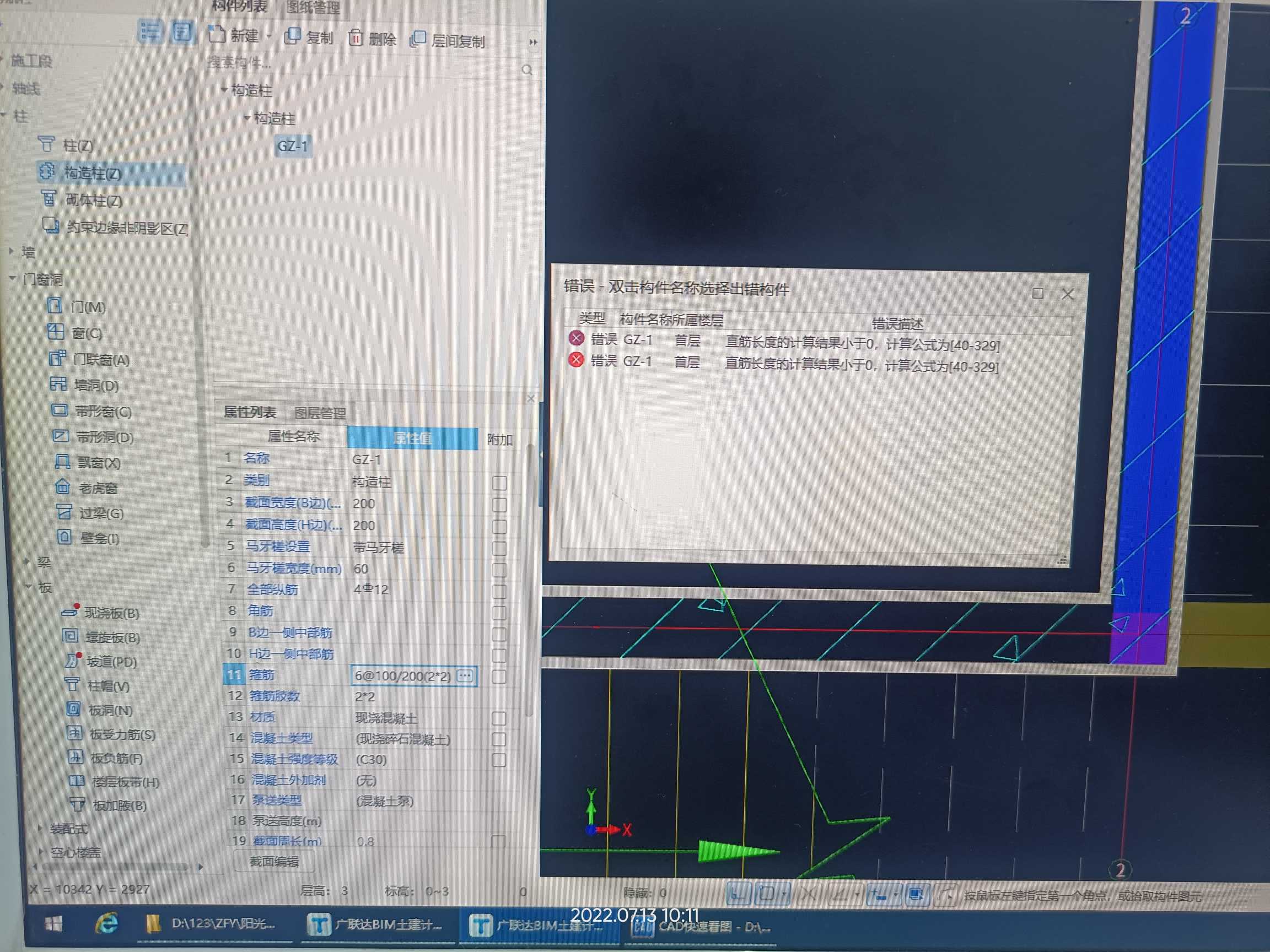Click the 层间复制 floor copy icon
The height and width of the screenshot is (952, 1270).
pyautogui.click(x=417, y=39)
